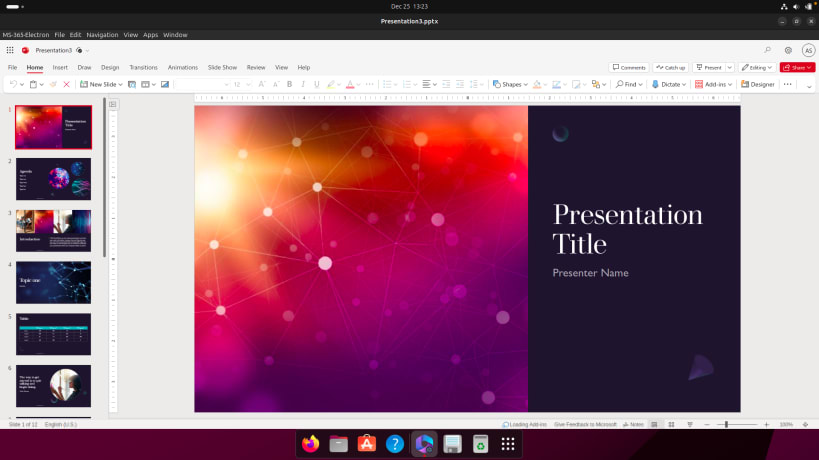Click the Format Painter icon

[53, 84]
